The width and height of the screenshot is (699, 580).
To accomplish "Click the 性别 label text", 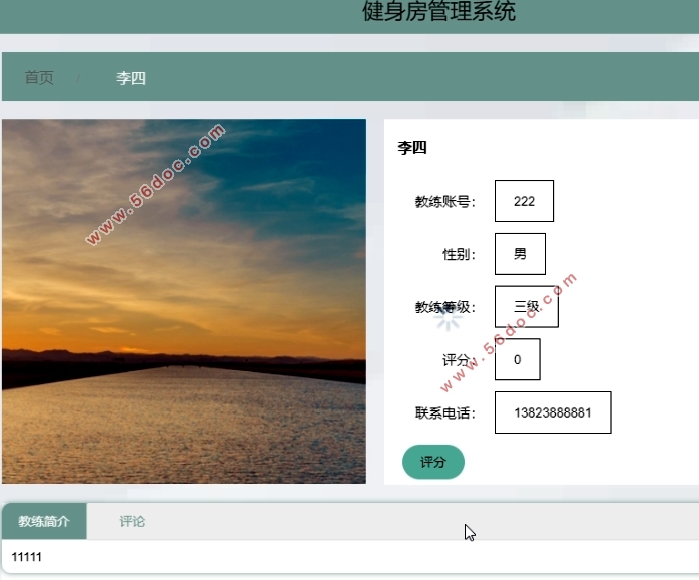I will tap(458, 255).
